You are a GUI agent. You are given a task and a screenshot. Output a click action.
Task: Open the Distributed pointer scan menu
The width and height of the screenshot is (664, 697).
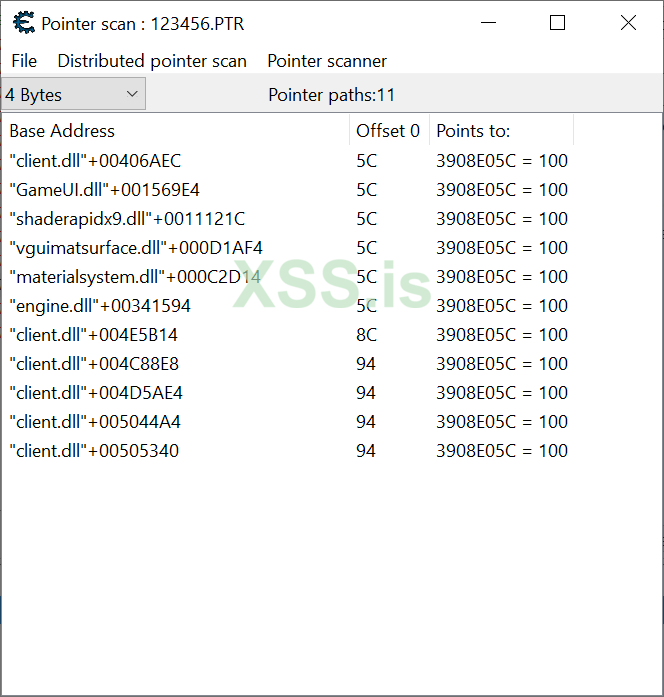(x=152, y=61)
